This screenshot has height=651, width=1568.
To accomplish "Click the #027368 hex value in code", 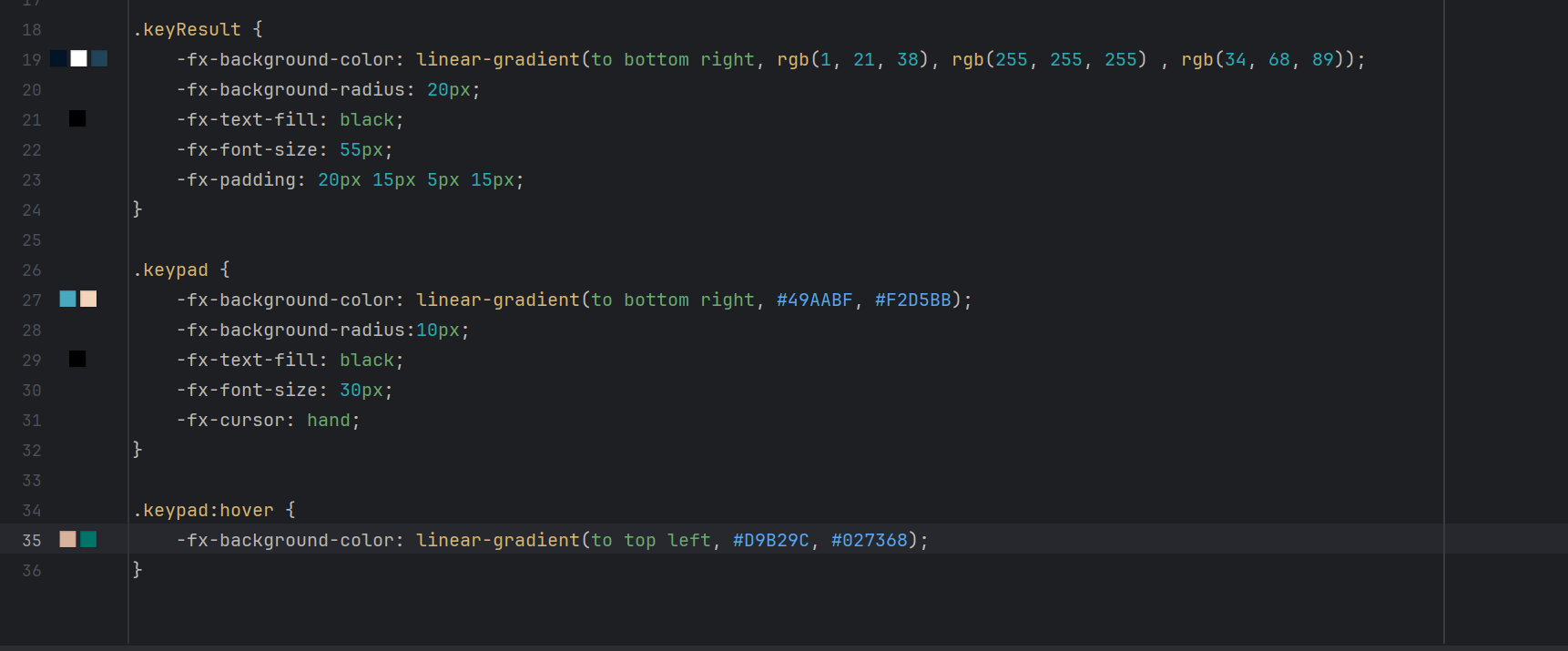I will (x=869, y=541).
